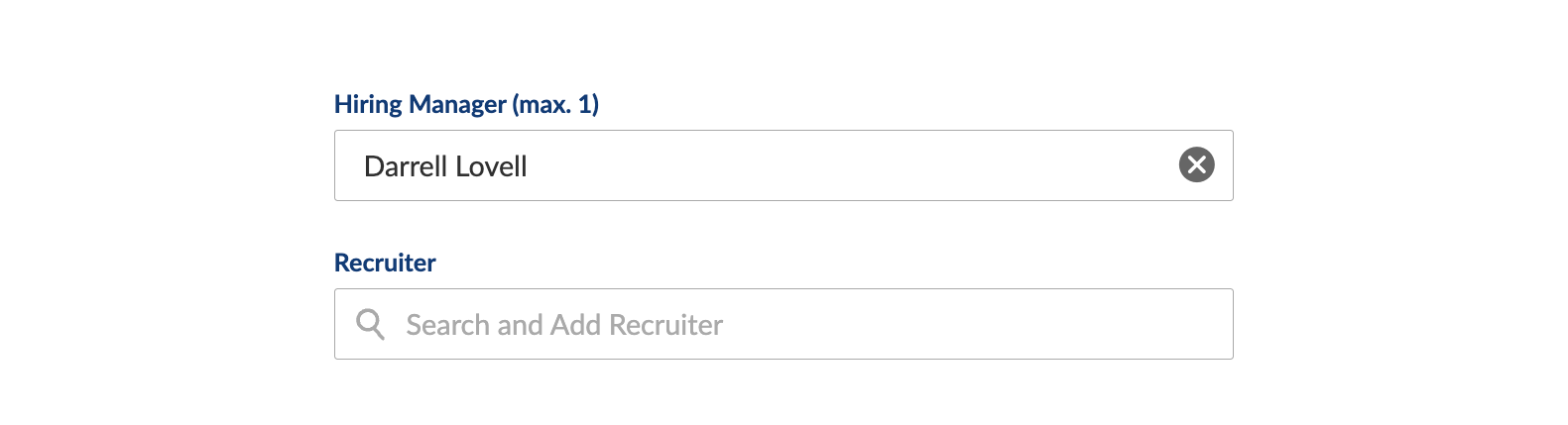This screenshot has height=425, width=1568.
Task: Open the Recruiter search box
Action: (784, 324)
